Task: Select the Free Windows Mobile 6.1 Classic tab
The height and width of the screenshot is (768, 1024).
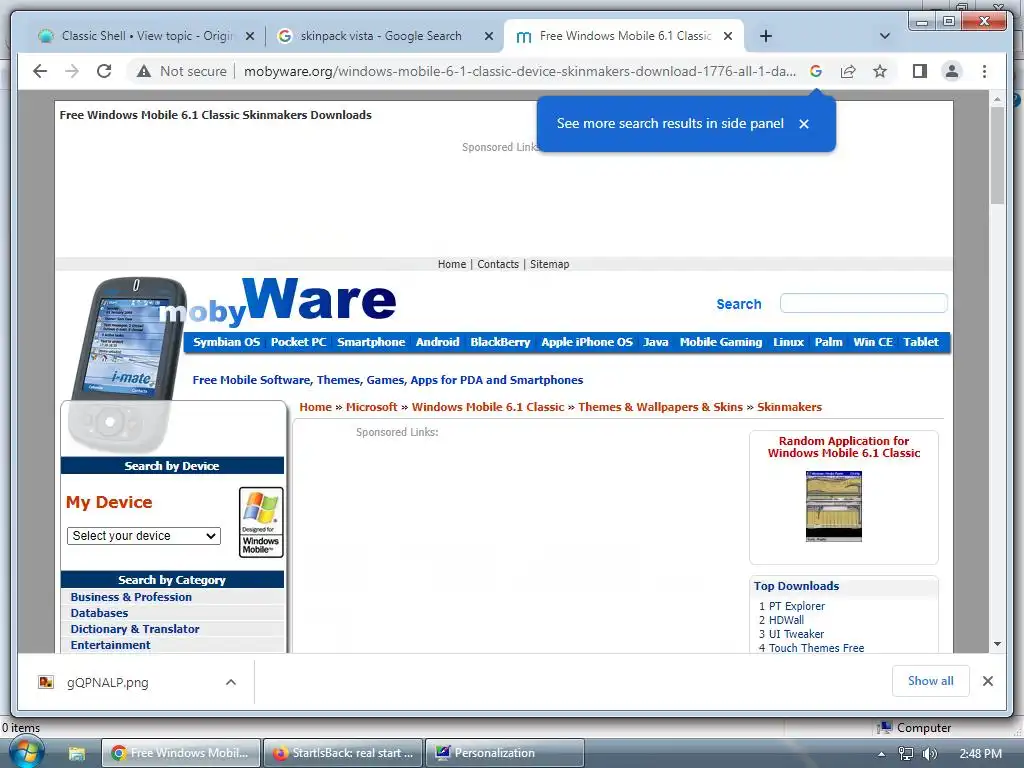Action: click(625, 36)
